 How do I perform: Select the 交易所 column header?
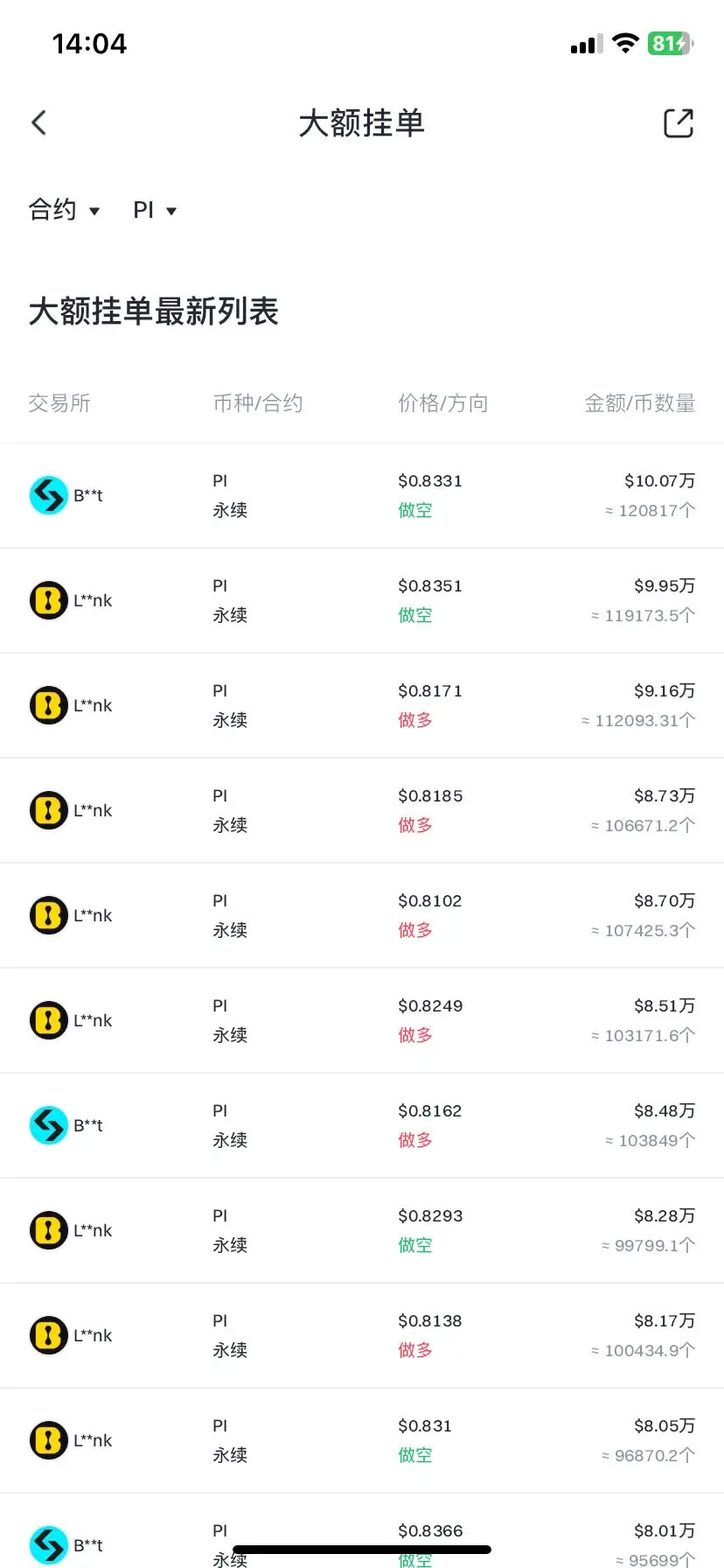[x=59, y=403]
